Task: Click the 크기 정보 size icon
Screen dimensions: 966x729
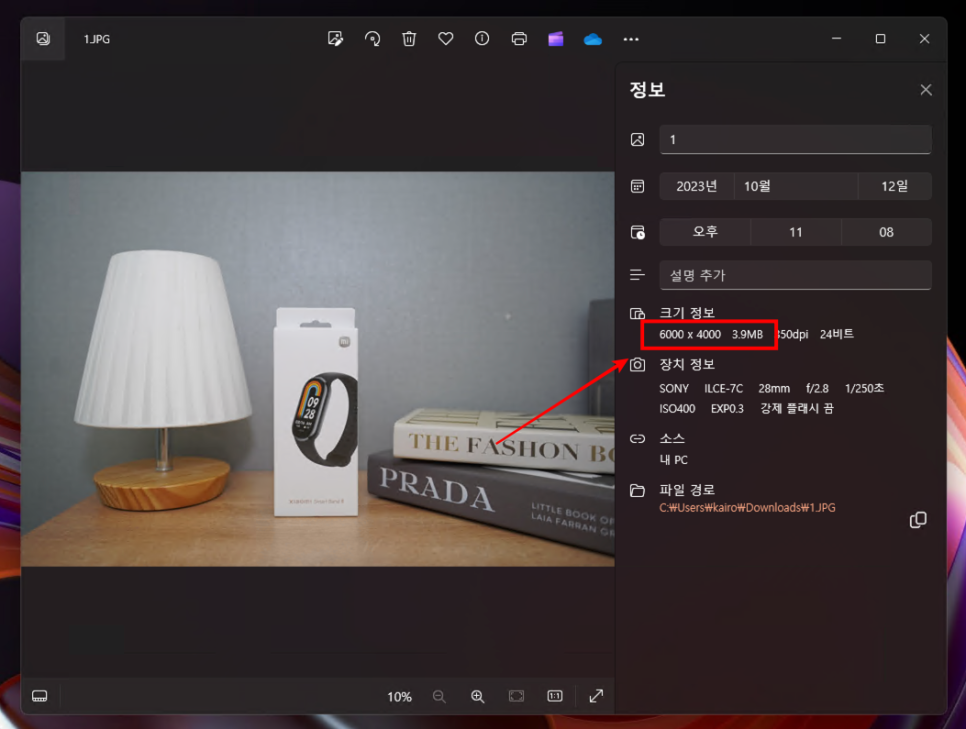Action: tap(638, 314)
